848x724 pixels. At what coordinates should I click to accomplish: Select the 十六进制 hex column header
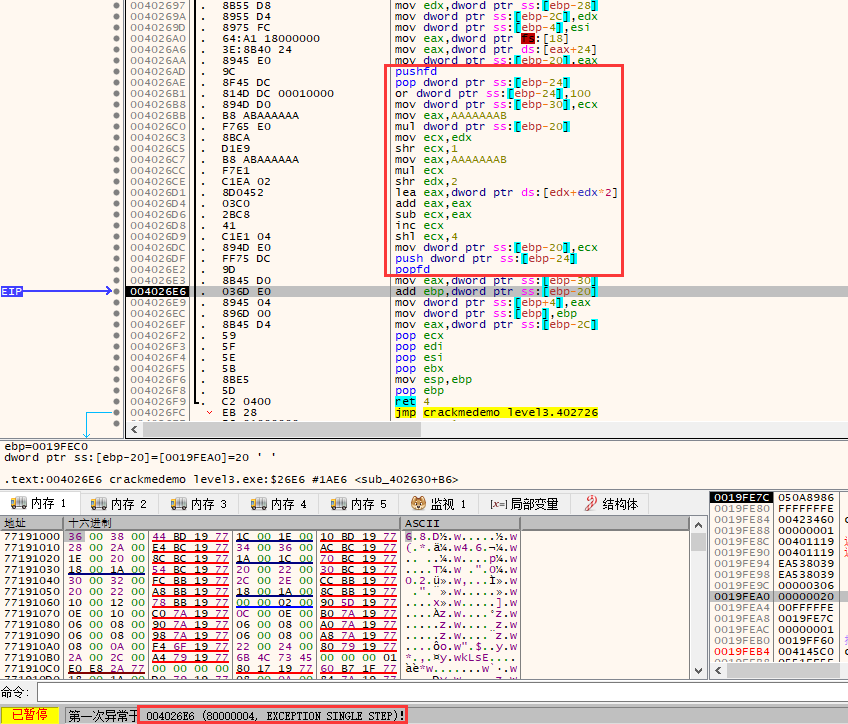click(232, 523)
